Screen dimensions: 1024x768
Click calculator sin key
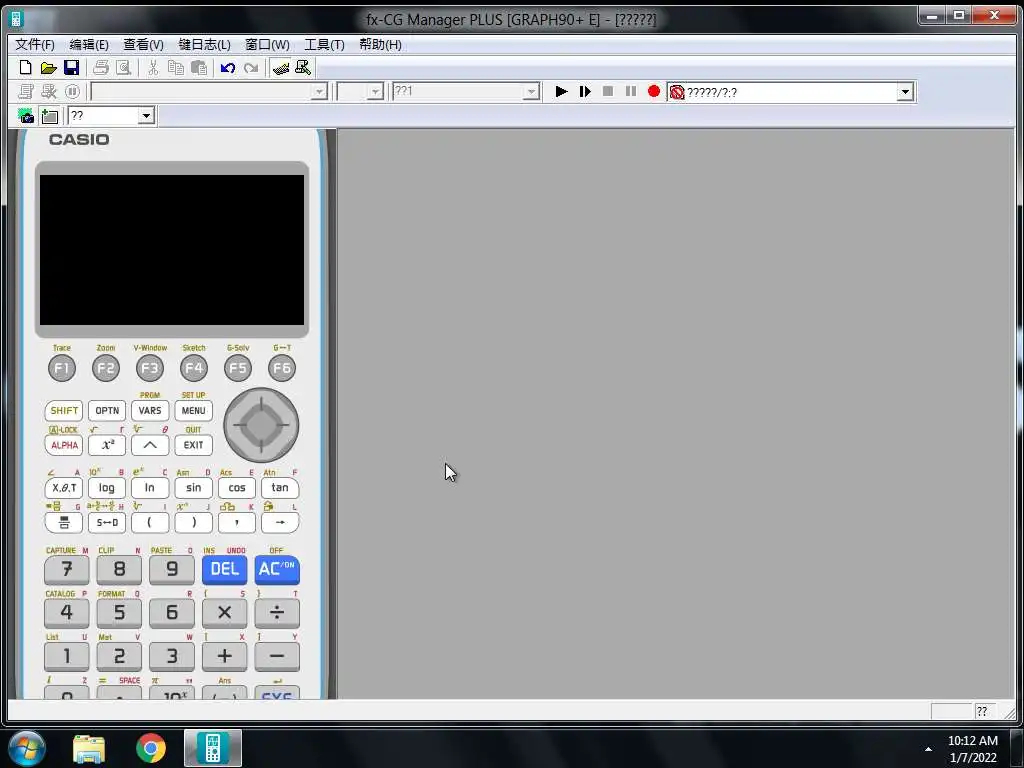pyautogui.click(x=193, y=488)
